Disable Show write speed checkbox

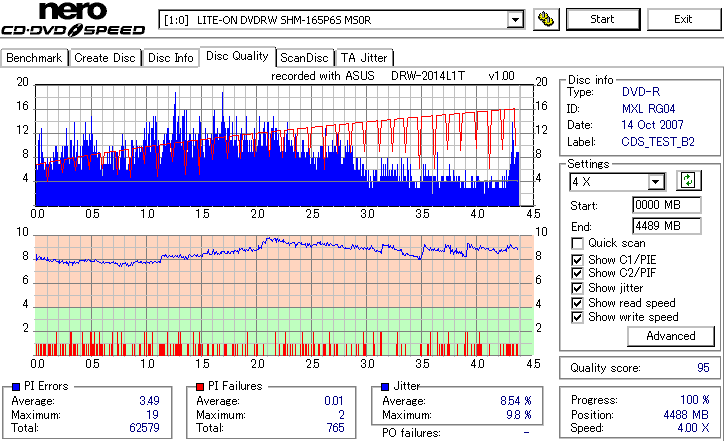[577, 317]
